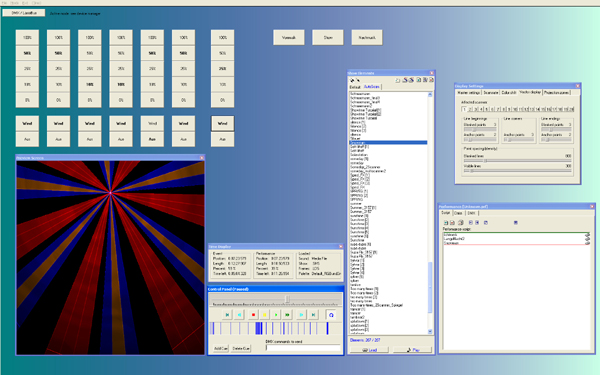Click the third icon in Performance toolbar

(461, 222)
